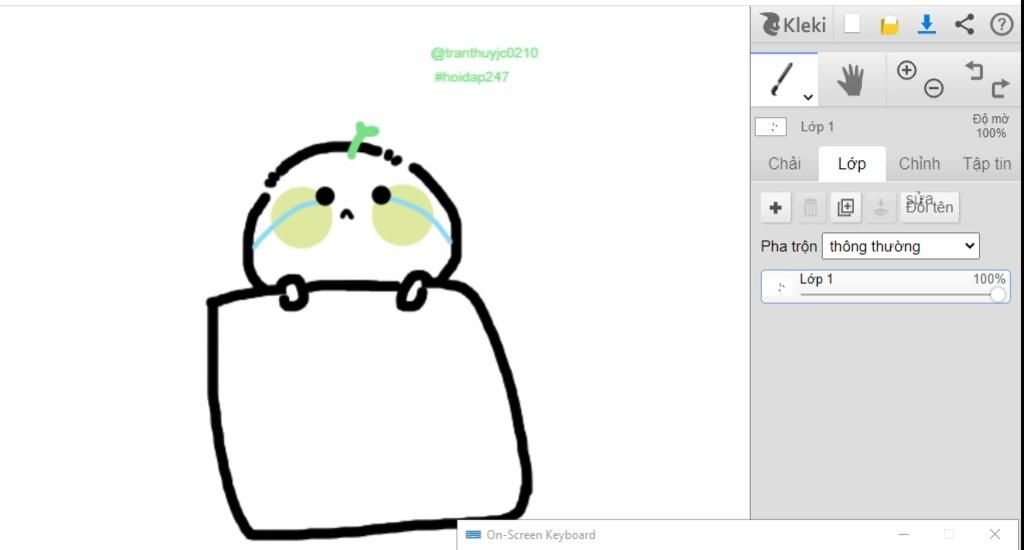Viewport: 1024px width, 550px height.
Task: Zoom in with the plus magnifier
Action: [x=906, y=71]
